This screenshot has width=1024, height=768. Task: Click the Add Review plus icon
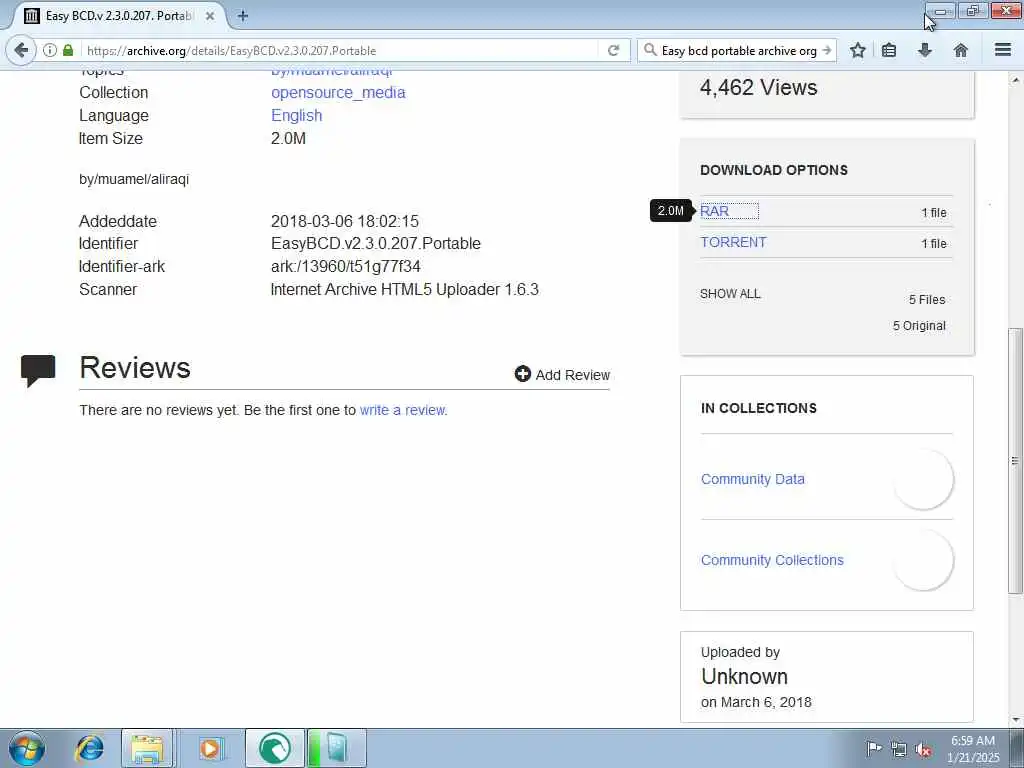pos(522,374)
